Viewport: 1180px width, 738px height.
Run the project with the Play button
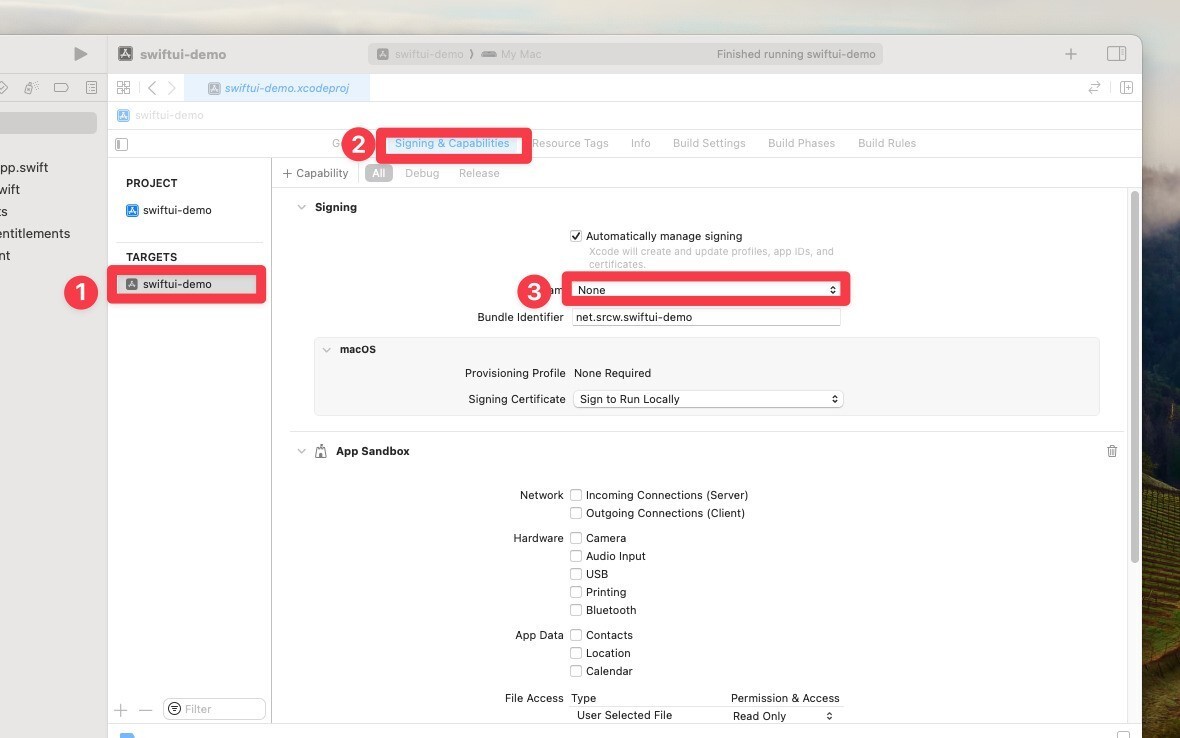coord(80,54)
